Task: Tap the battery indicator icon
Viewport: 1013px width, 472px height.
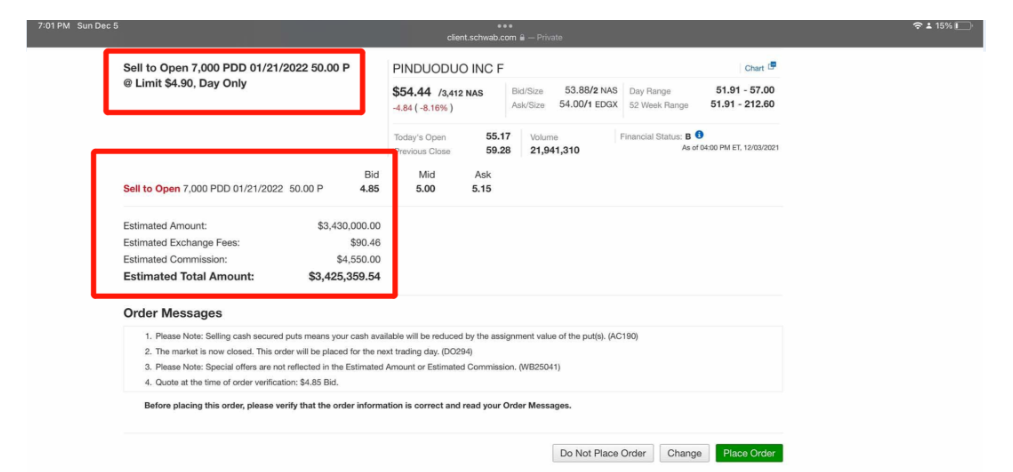Action: tap(964, 26)
